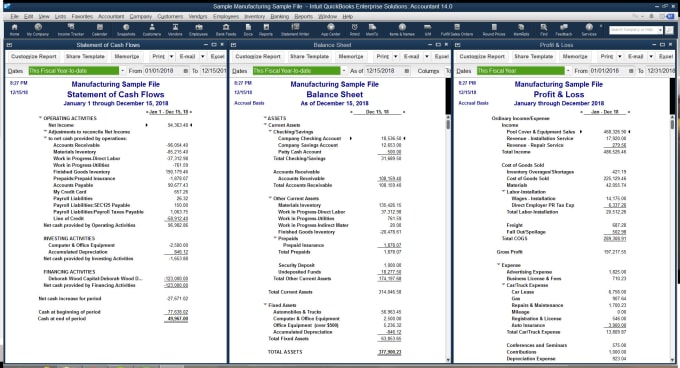Collapse the OPERATING ACTIVITIES section
680x368 pixels.
(x=40, y=118)
